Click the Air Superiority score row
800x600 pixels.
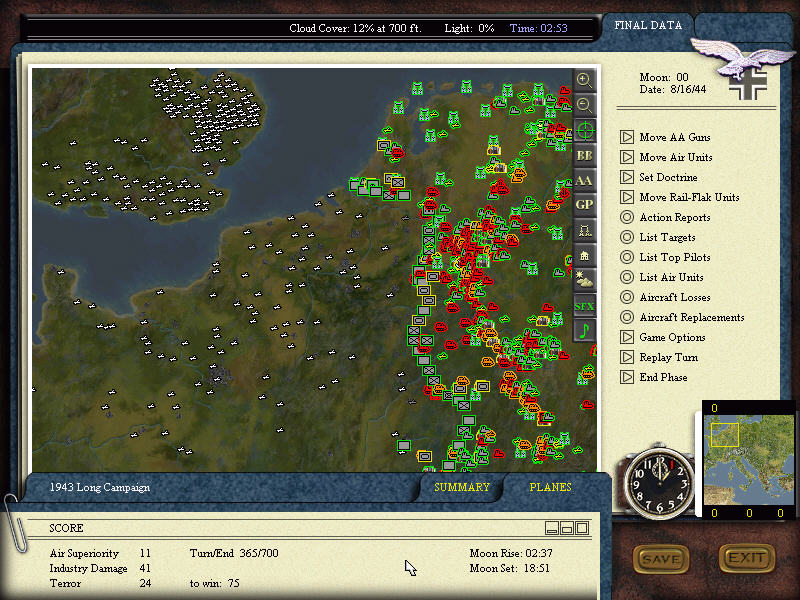100,553
